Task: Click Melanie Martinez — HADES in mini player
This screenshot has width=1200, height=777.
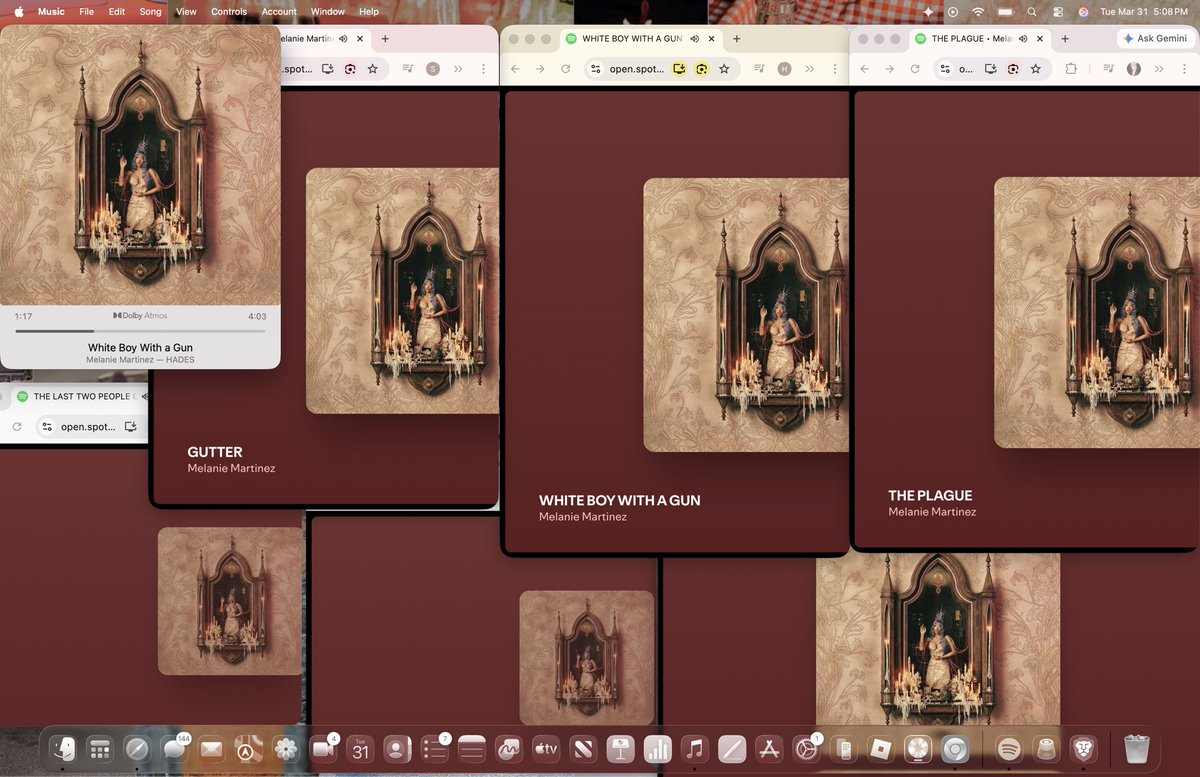Action: tap(140, 360)
